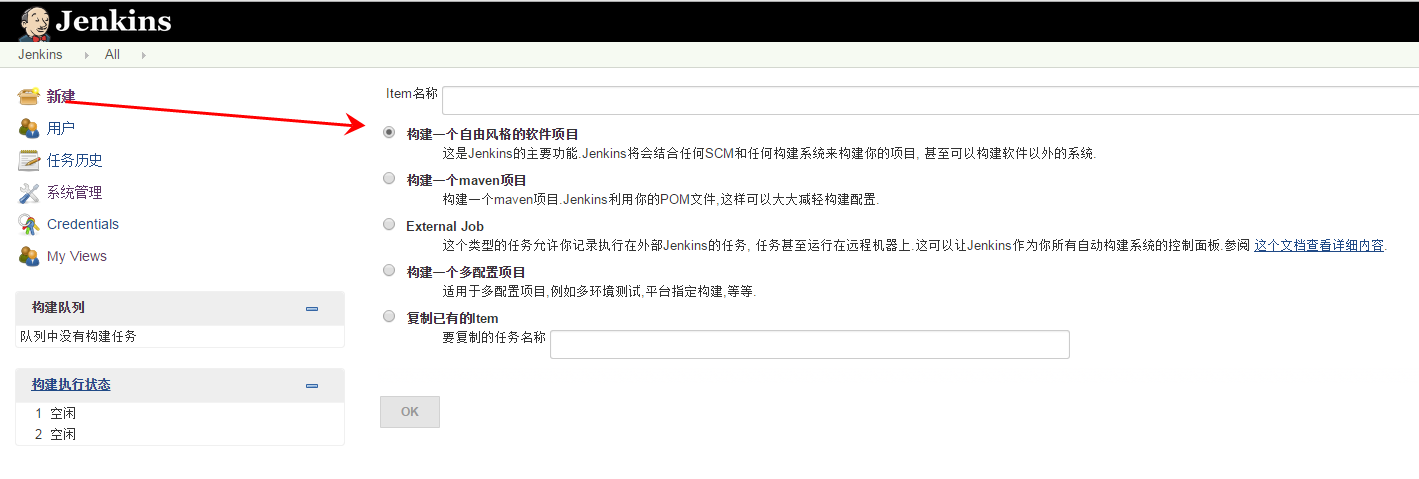Image resolution: width=1419 pixels, height=479 pixels.
Task: Click the 适用于多配置项目 description text
Action: (x=600, y=291)
